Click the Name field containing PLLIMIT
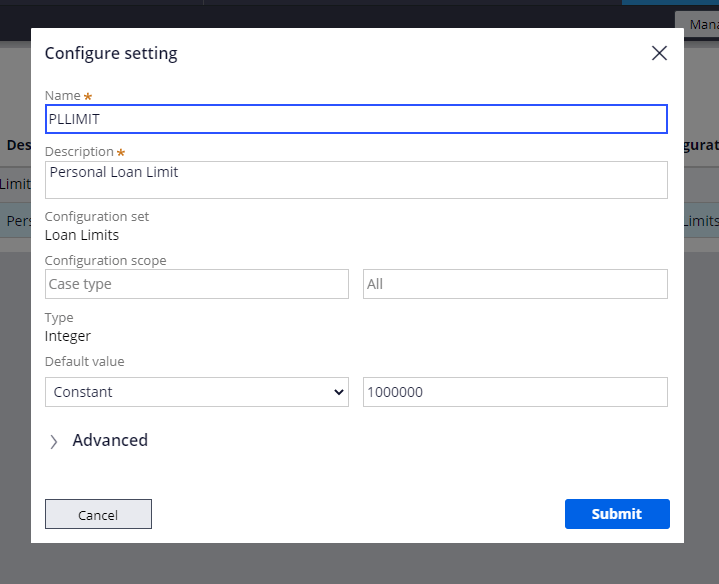 pos(355,119)
